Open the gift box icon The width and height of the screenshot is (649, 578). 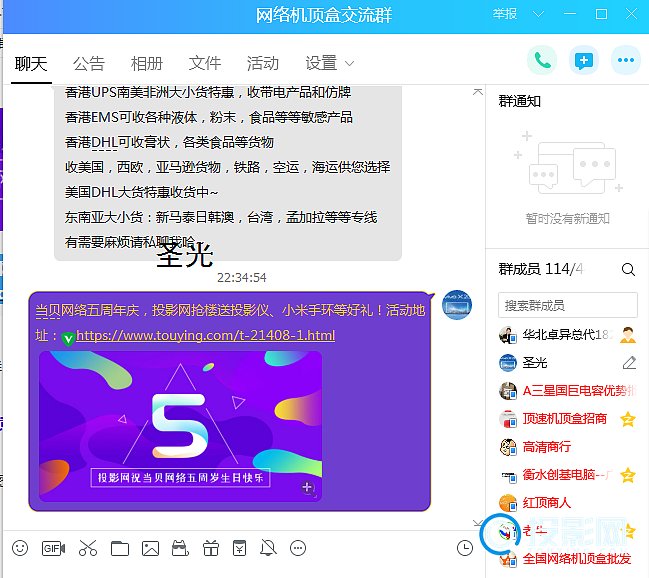click(211, 549)
